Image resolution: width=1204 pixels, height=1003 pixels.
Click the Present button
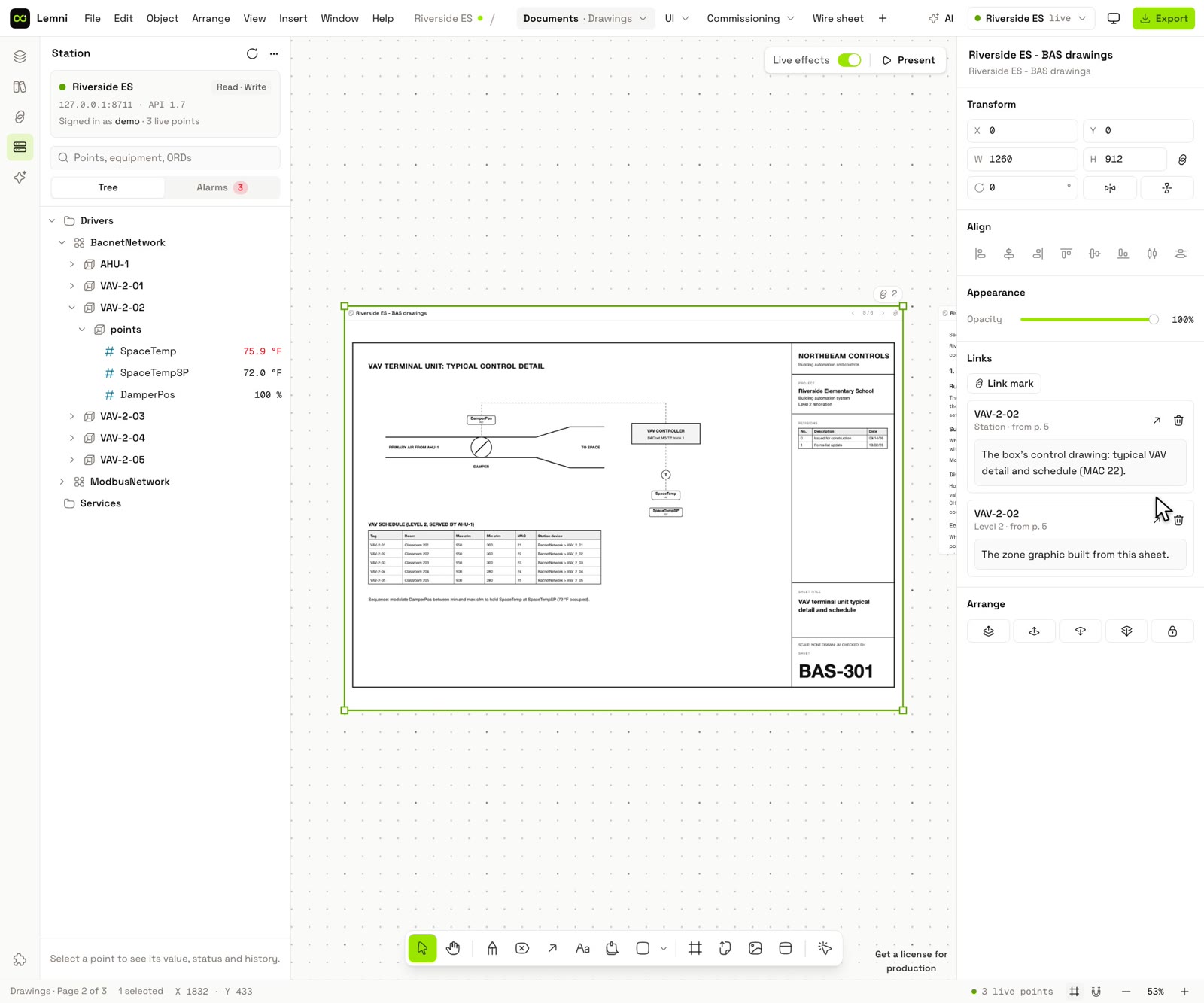click(908, 60)
